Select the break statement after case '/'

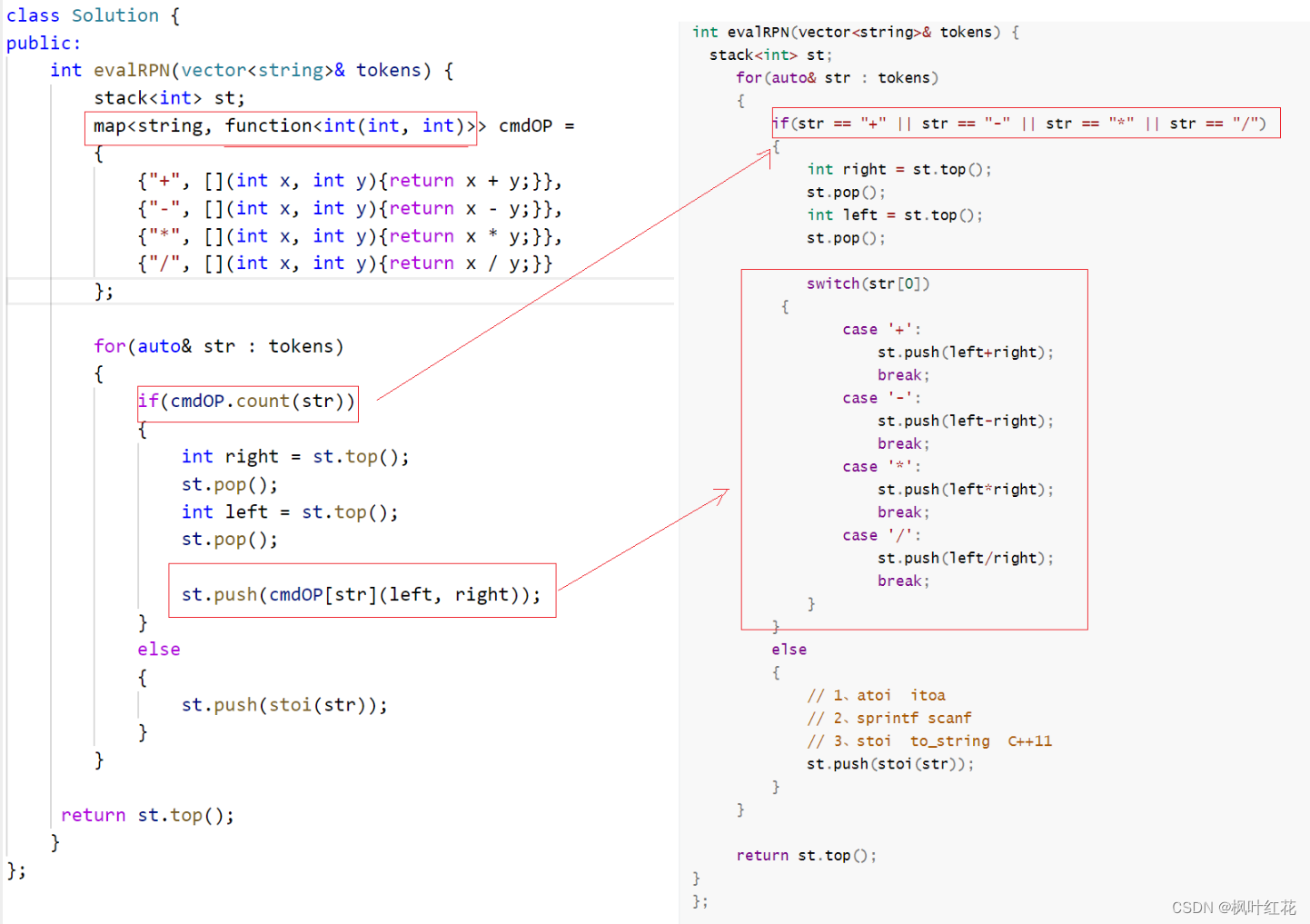[902, 581]
